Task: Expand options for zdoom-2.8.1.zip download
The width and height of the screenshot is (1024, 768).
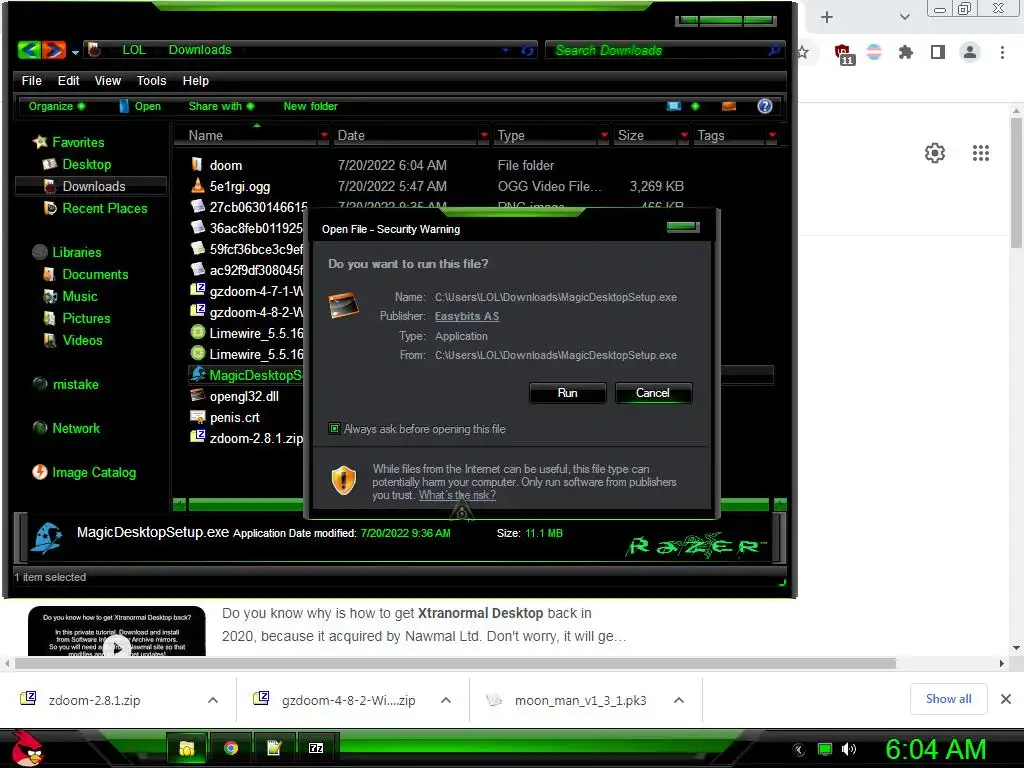Action: coord(213,700)
